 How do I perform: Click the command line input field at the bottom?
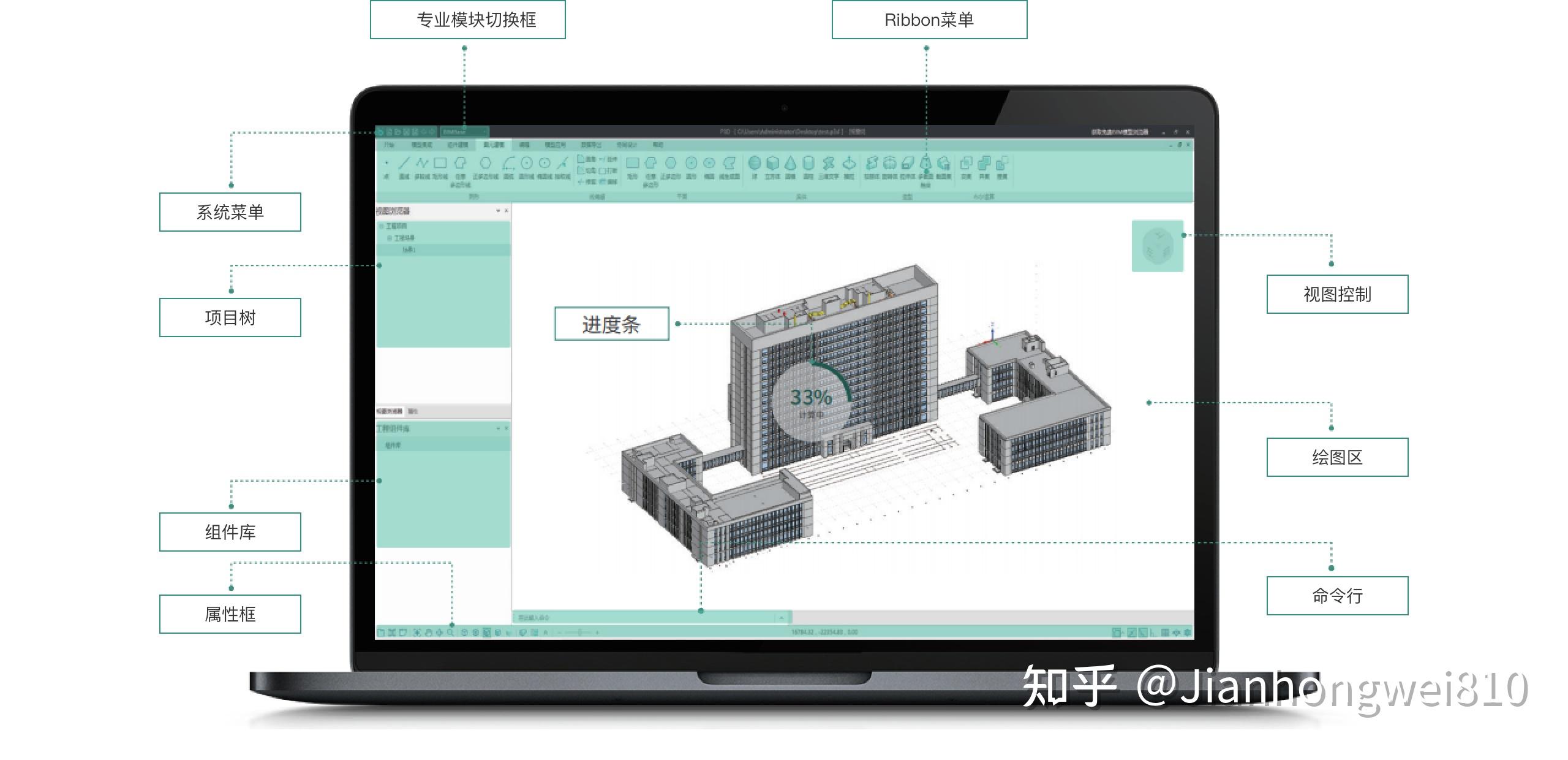[x=643, y=618]
